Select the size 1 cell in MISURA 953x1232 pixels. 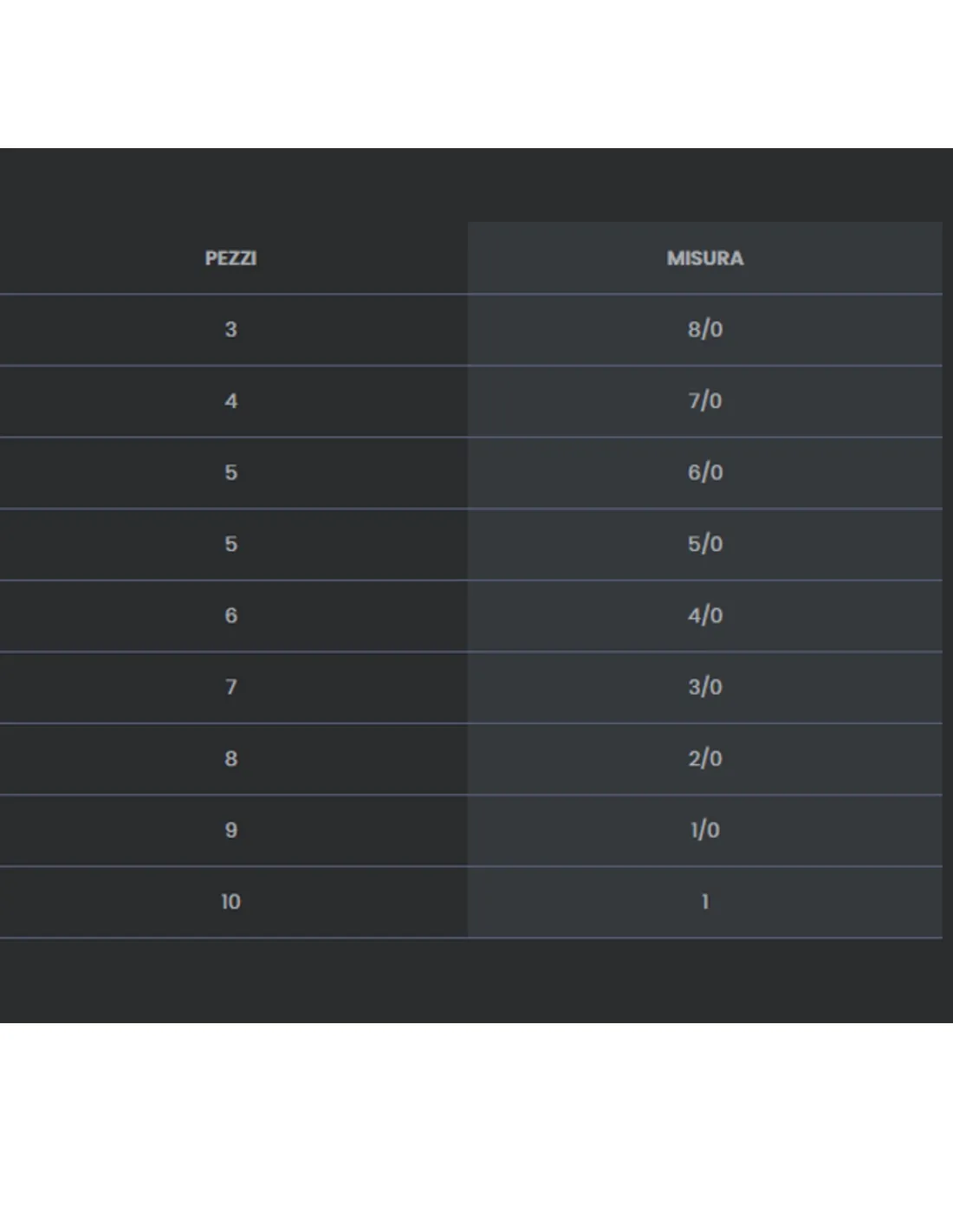[x=705, y=902]
